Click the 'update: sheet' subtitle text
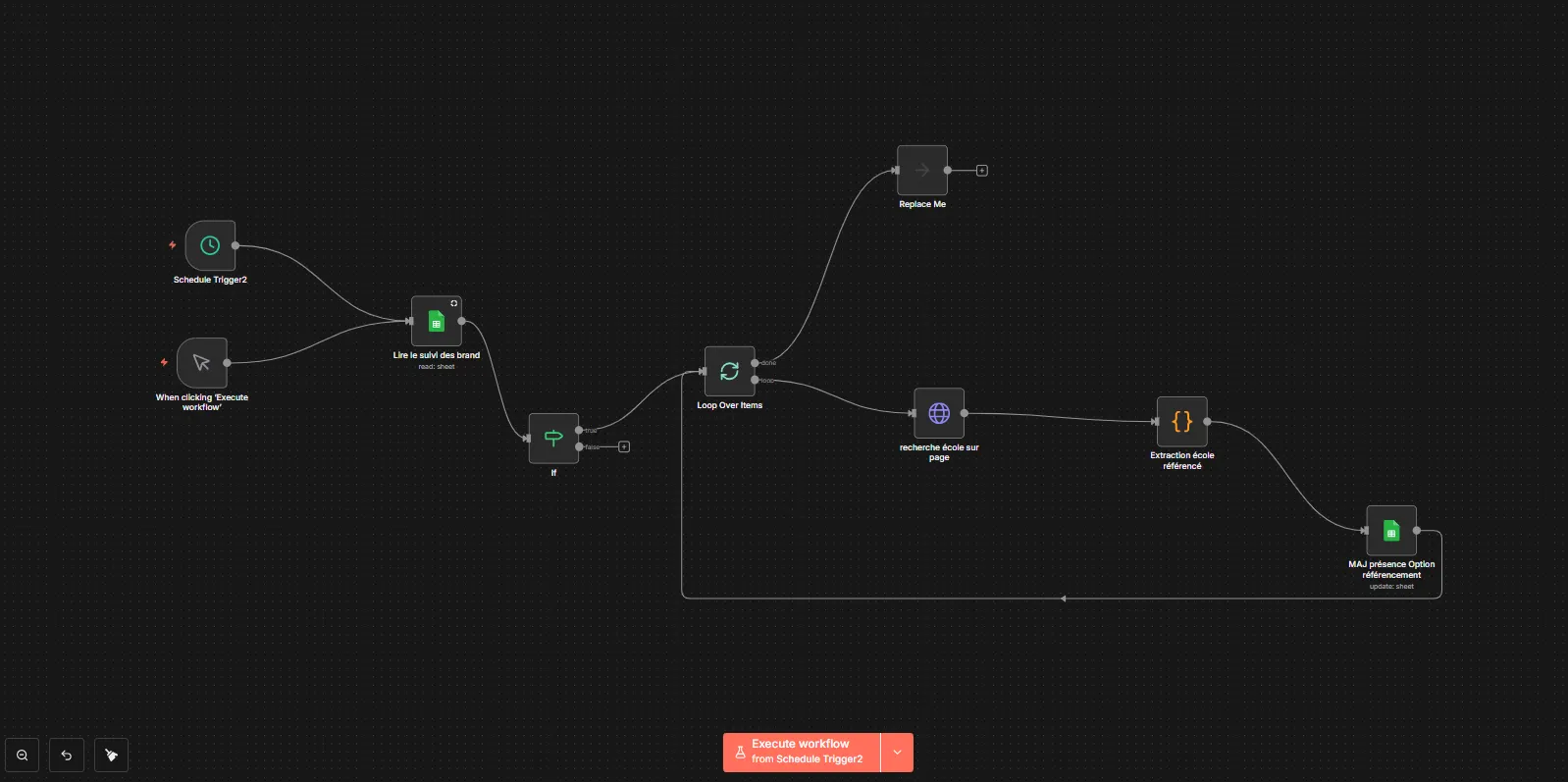Viewport: 1568px width, 782px height. (1391, 587)
